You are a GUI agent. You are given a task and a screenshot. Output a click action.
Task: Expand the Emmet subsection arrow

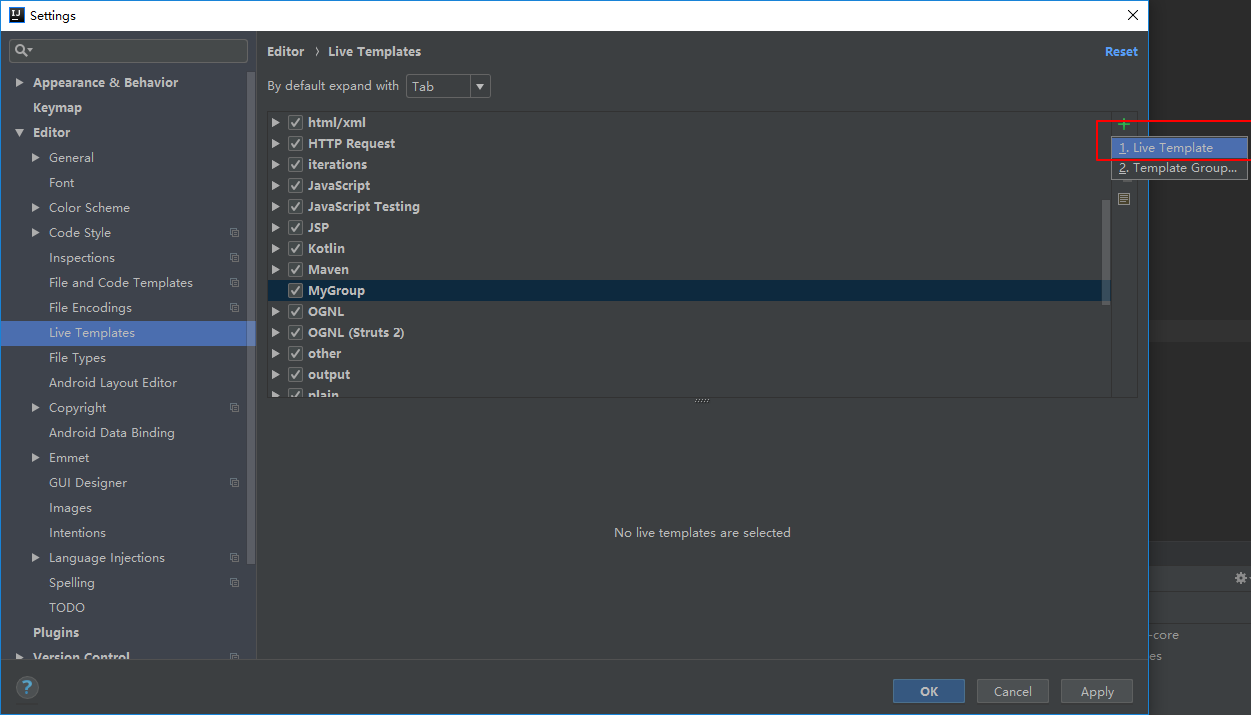click(x=36, y=458)
